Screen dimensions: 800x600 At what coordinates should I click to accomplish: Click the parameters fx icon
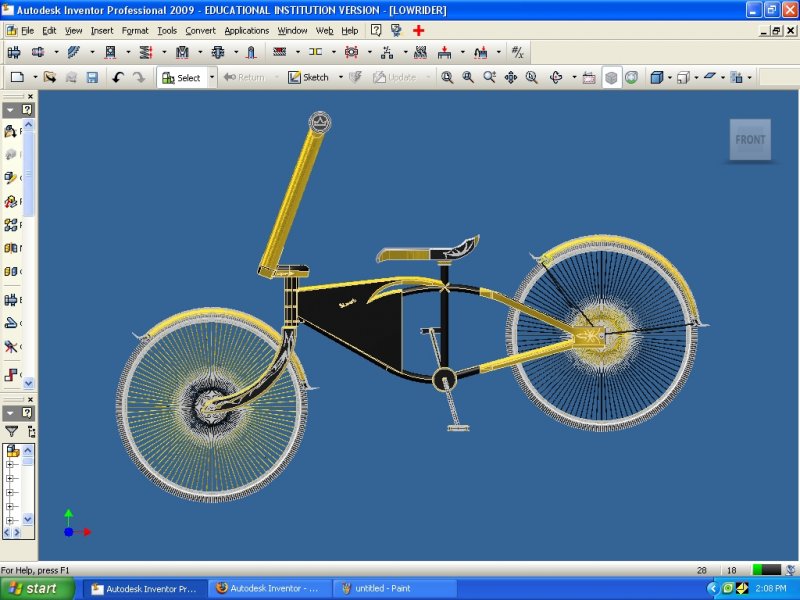tap(517, 52)
